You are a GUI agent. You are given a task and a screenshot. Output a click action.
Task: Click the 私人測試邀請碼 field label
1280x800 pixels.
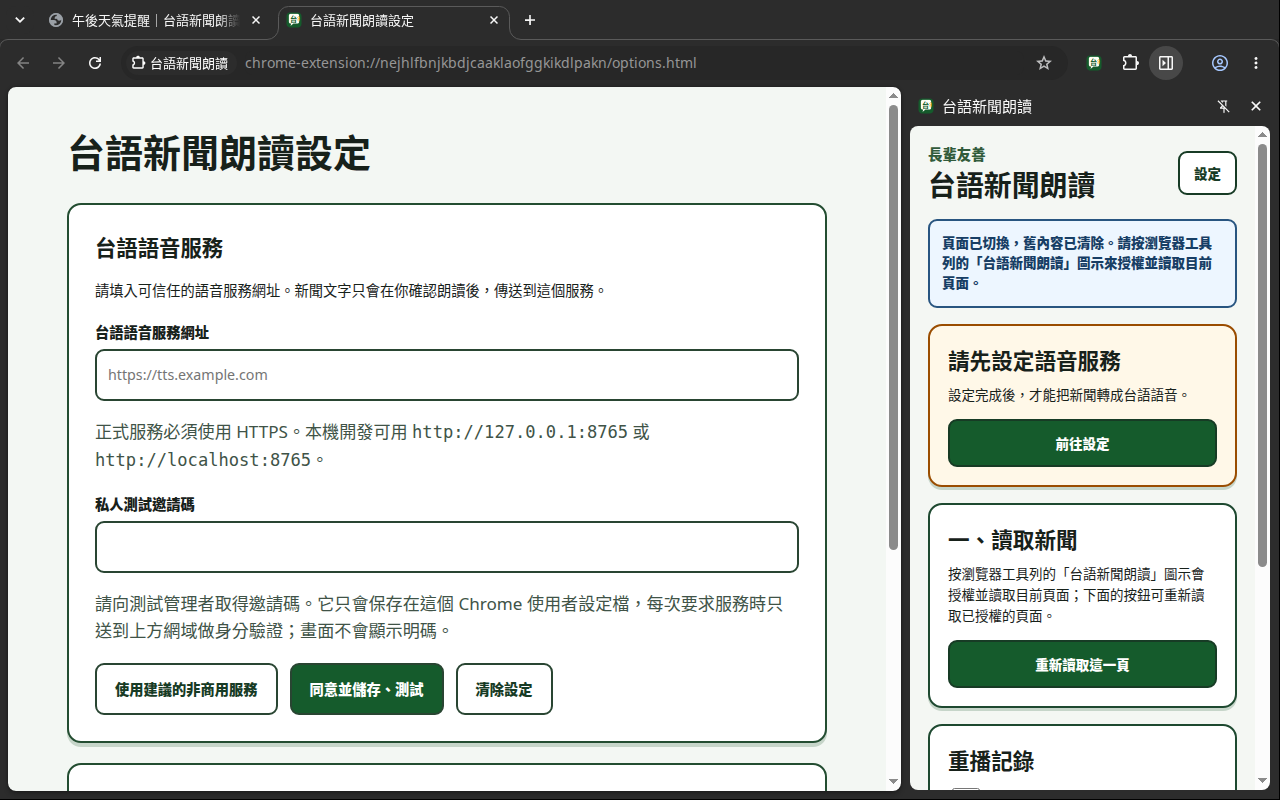pyautogui.click(x=145, y=504)
